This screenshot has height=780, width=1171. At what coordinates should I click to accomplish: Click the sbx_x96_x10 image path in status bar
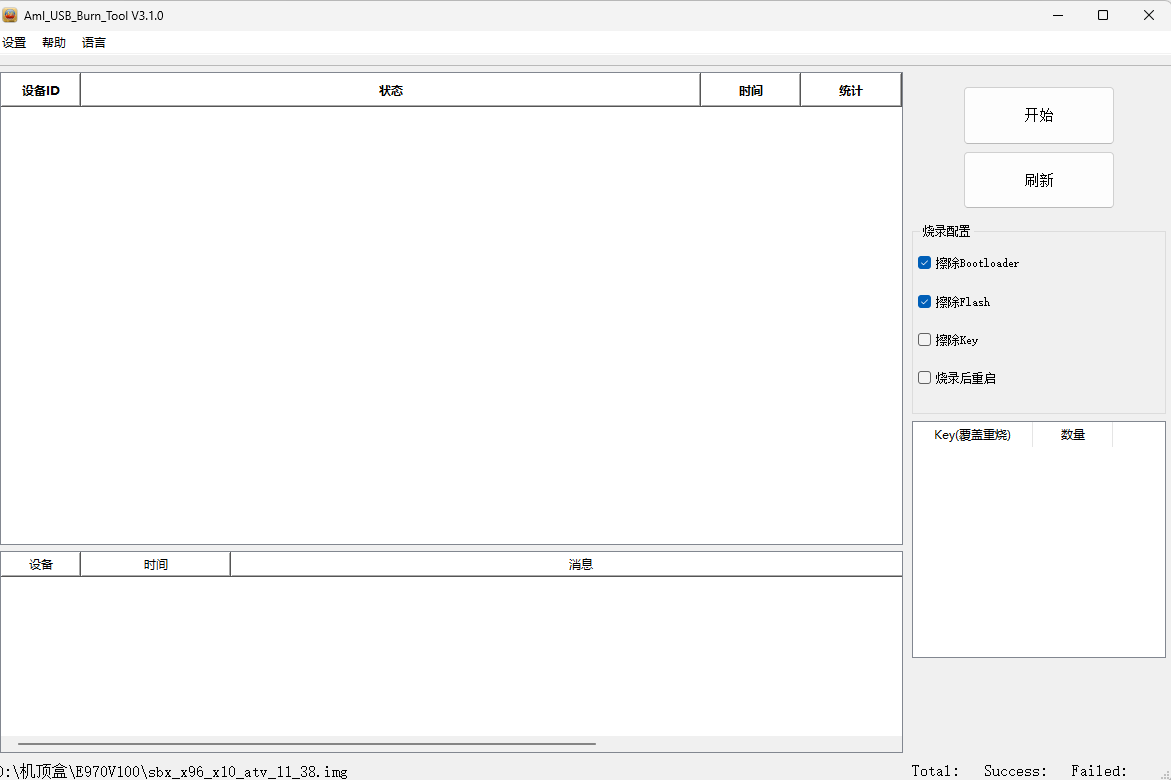pyautogui.click(x=175, y=771)
